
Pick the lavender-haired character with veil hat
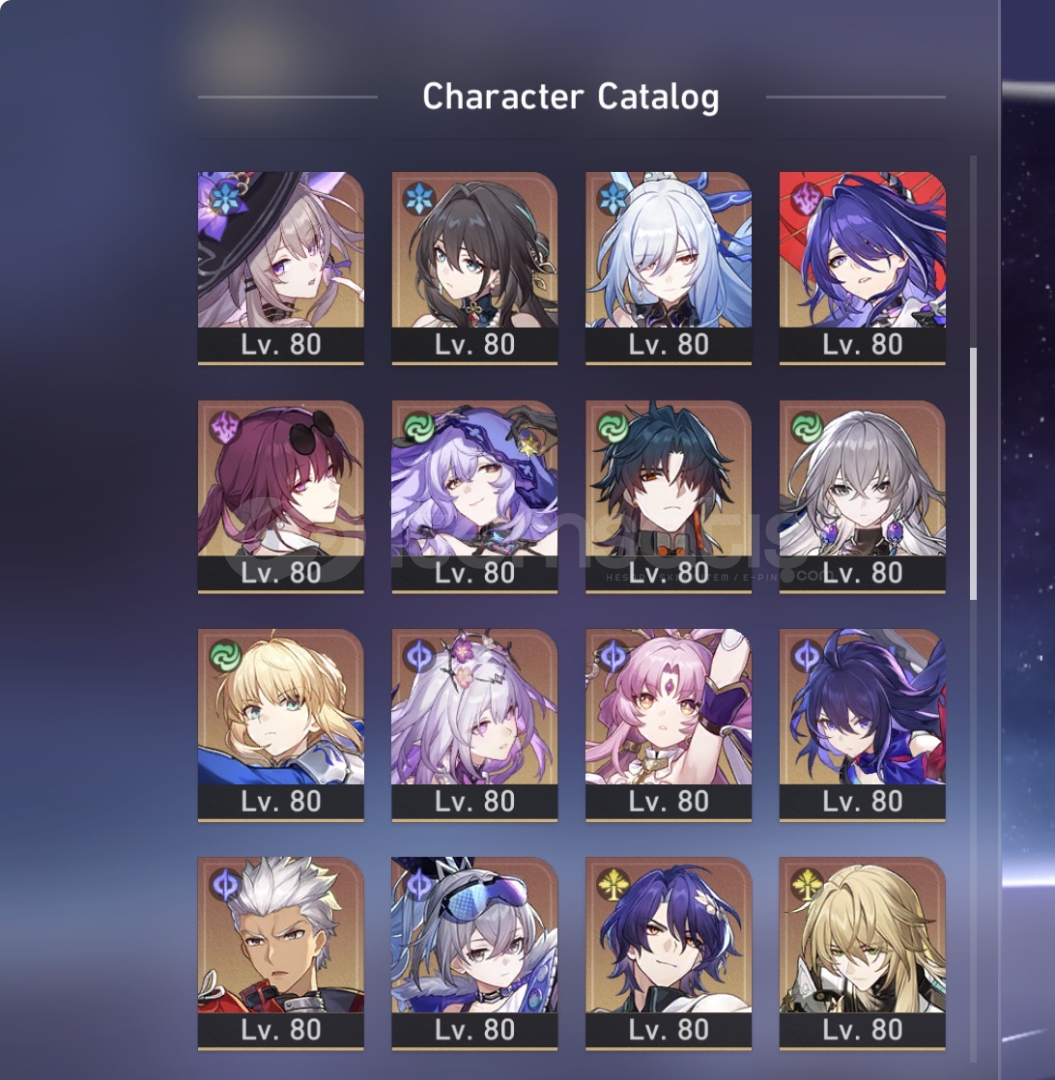474,496
